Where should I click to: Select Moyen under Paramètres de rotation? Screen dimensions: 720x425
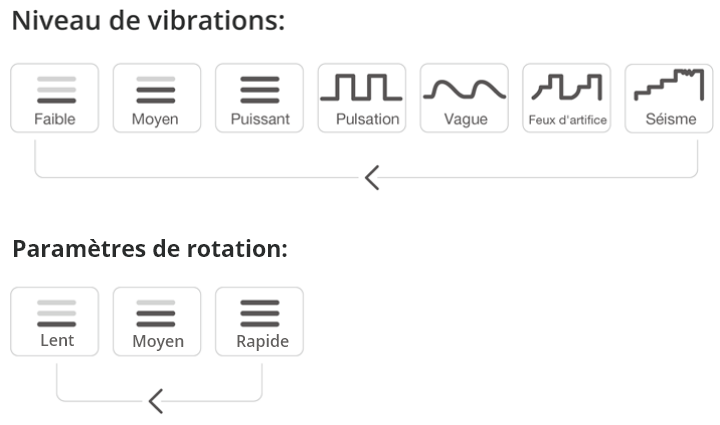[x=157, y=321]
